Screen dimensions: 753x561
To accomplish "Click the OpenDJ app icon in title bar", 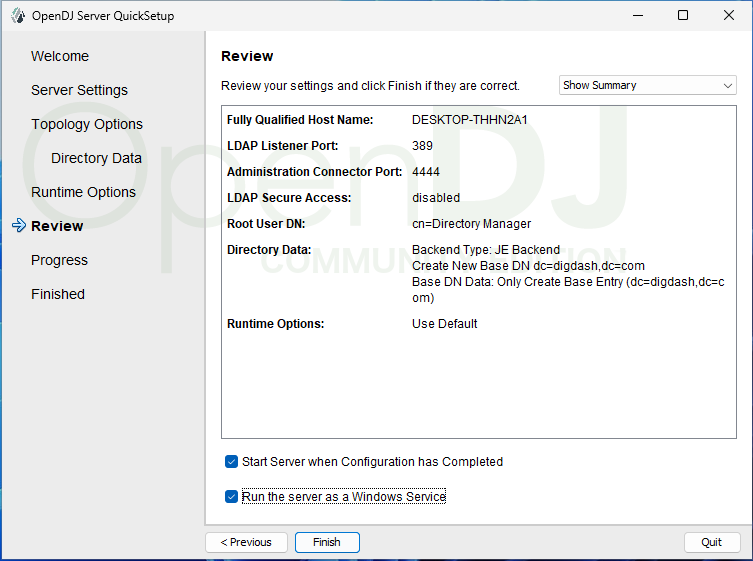I will [x=17, y=15].
